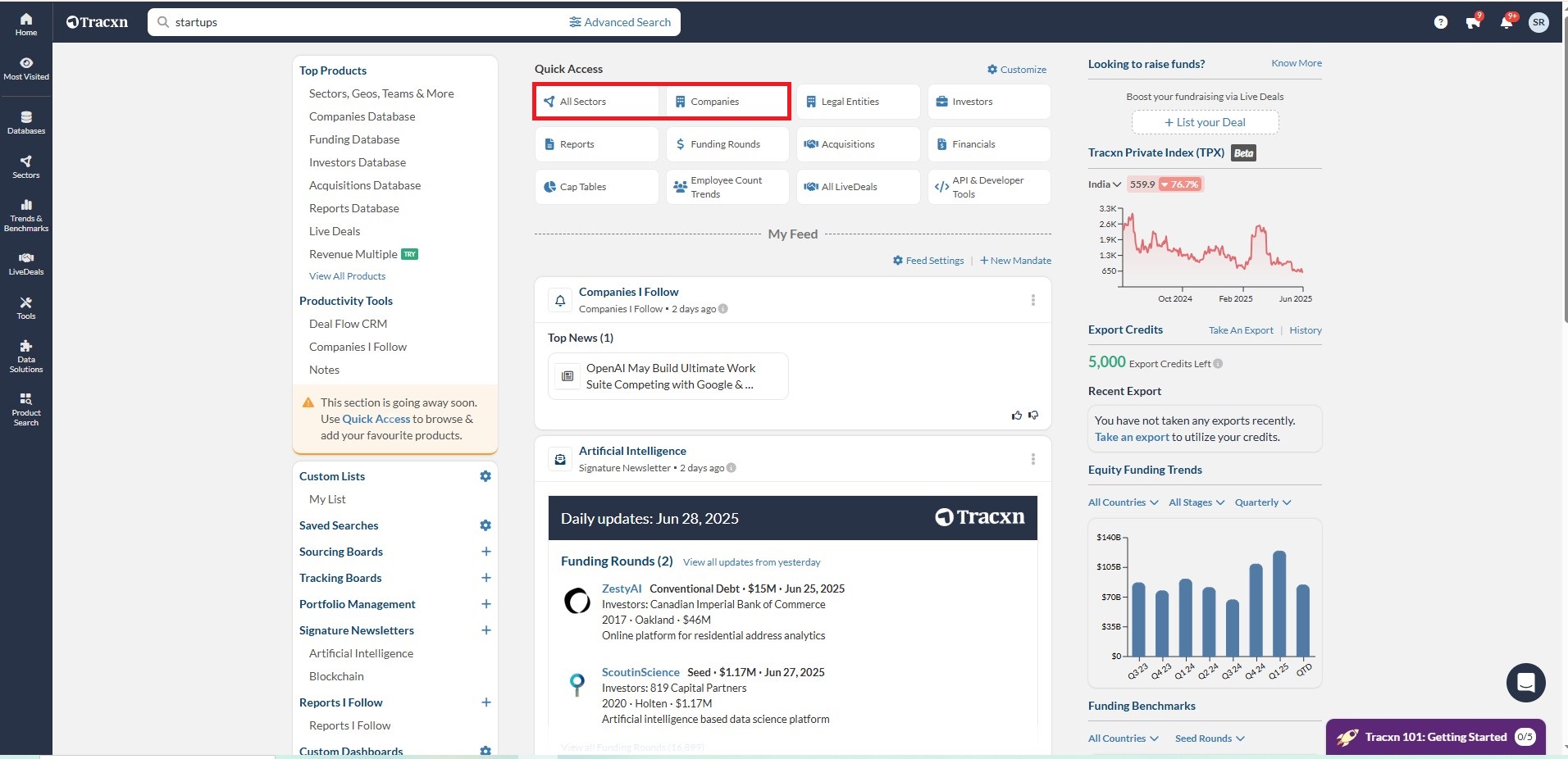The height and width of the screenshot is (759, 1568).
Task: Expand the Quarterly period dropdown
Action: pyautogui.click(x=1262, y=502)
